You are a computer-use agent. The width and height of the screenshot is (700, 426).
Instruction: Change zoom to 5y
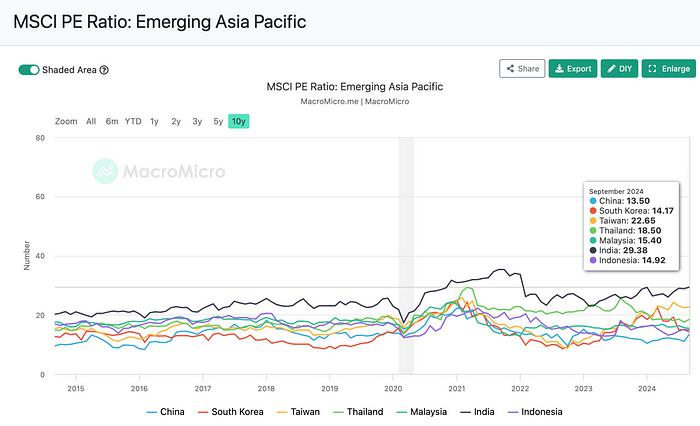(218, 121)
